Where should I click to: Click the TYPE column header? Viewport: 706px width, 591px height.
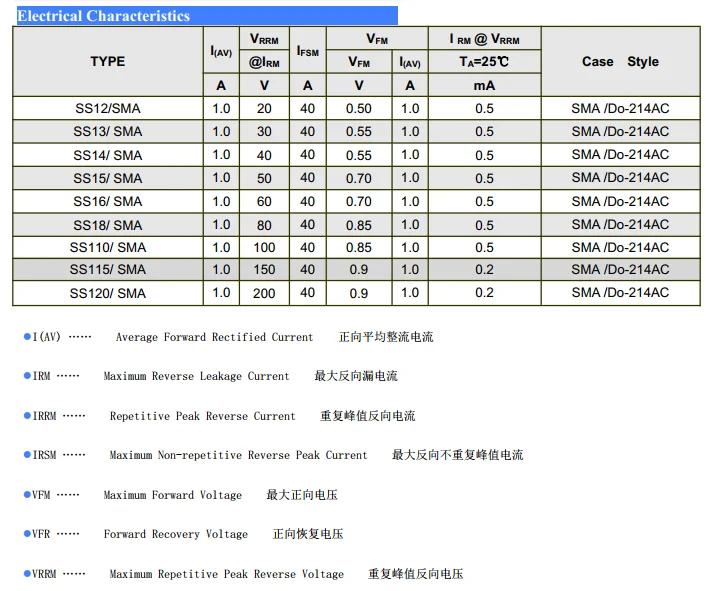click(x=108, y=61)
